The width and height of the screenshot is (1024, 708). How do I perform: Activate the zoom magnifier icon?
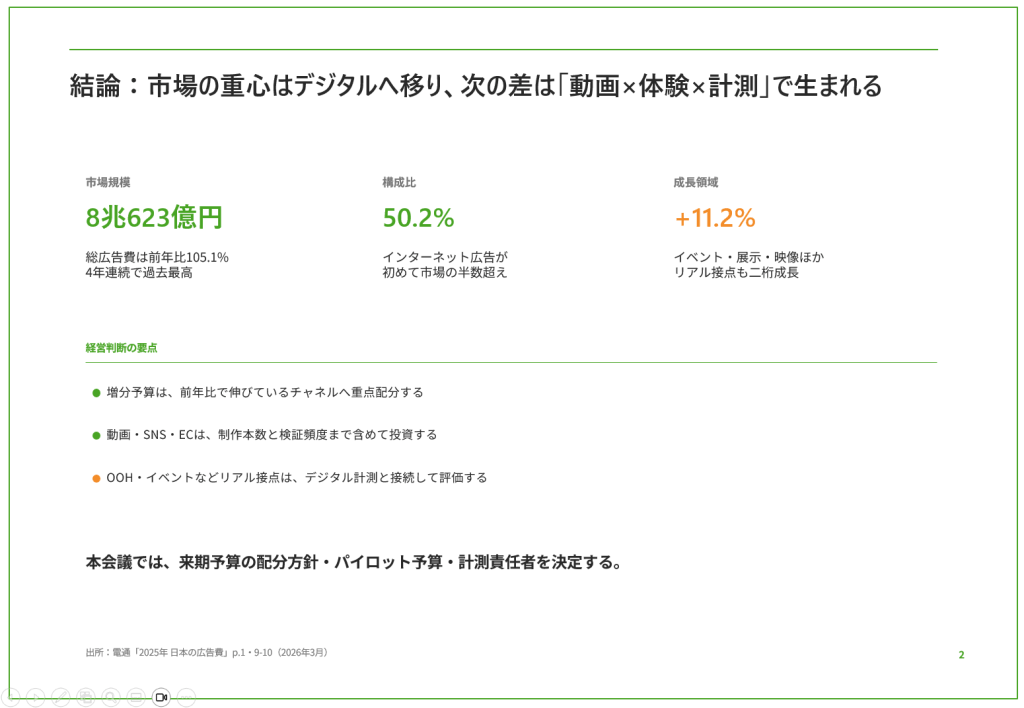[111, 698]
